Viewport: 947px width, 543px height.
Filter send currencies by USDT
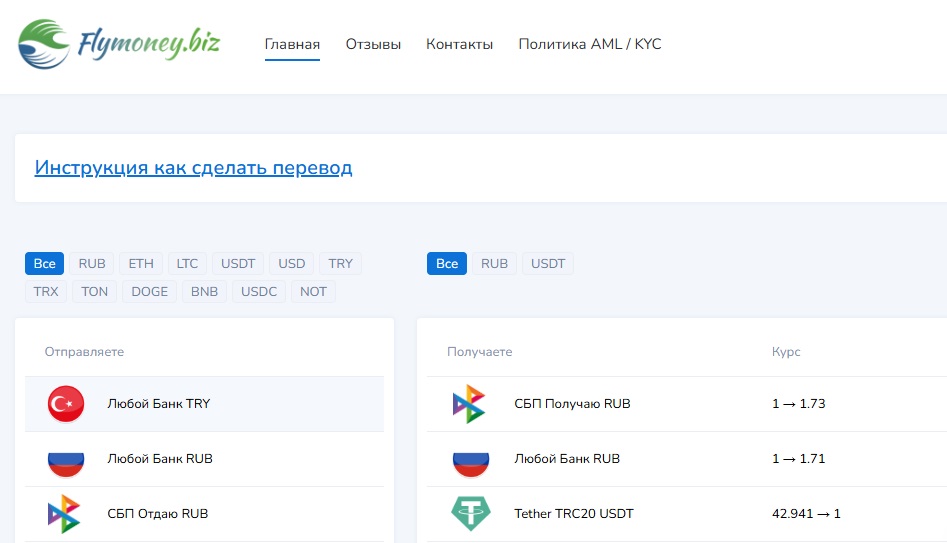238,263
